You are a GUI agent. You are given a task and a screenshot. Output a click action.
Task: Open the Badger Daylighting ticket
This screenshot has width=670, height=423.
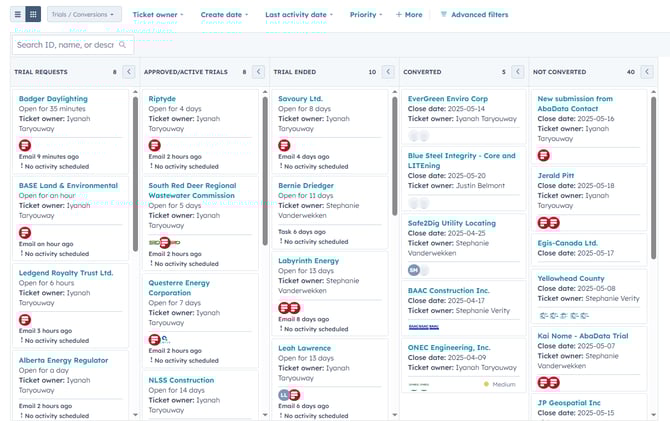click(x=53, y=99)
